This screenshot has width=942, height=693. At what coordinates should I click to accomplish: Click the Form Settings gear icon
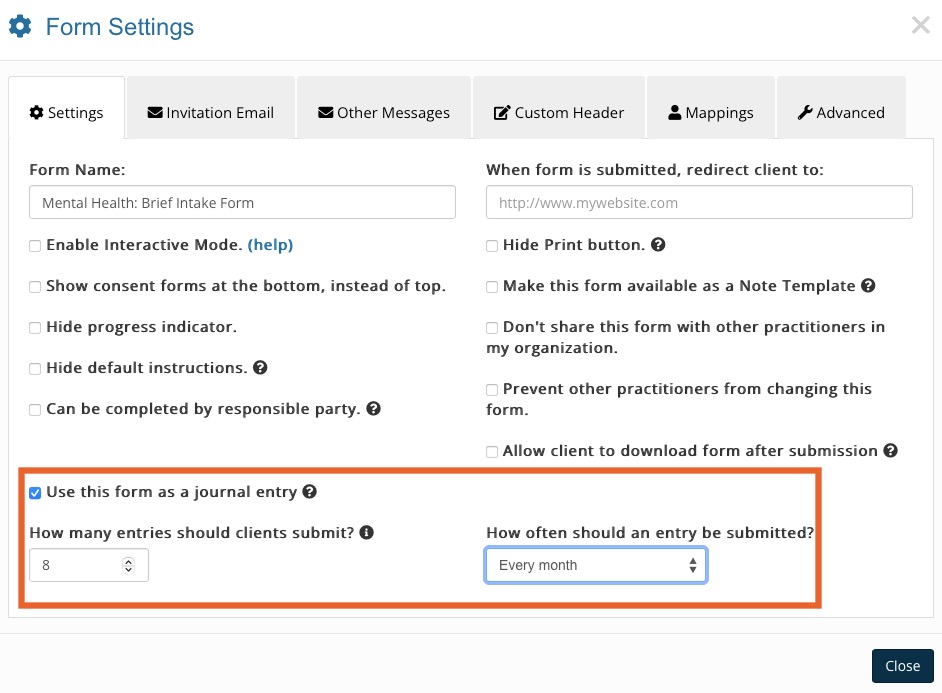pyautogui.click(x=20, y=26)
